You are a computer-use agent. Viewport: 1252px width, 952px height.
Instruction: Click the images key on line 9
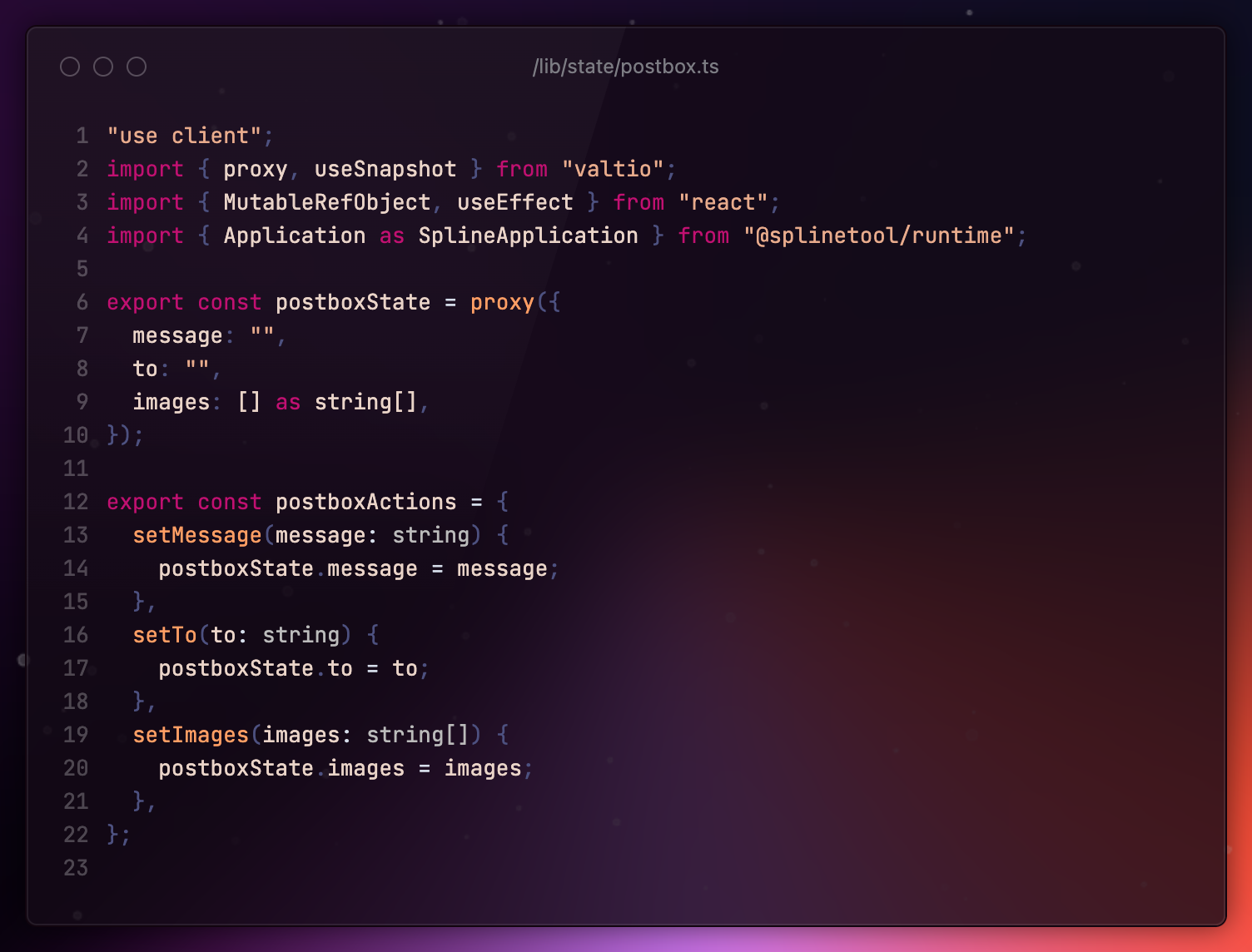coord(171,402)
